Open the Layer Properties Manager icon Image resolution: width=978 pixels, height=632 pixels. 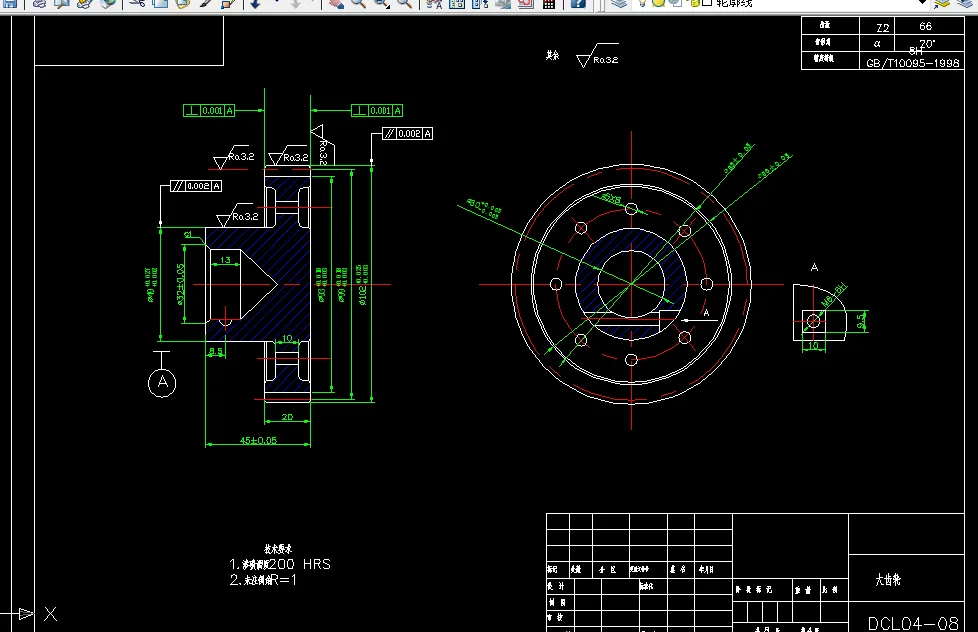point(618,3)
